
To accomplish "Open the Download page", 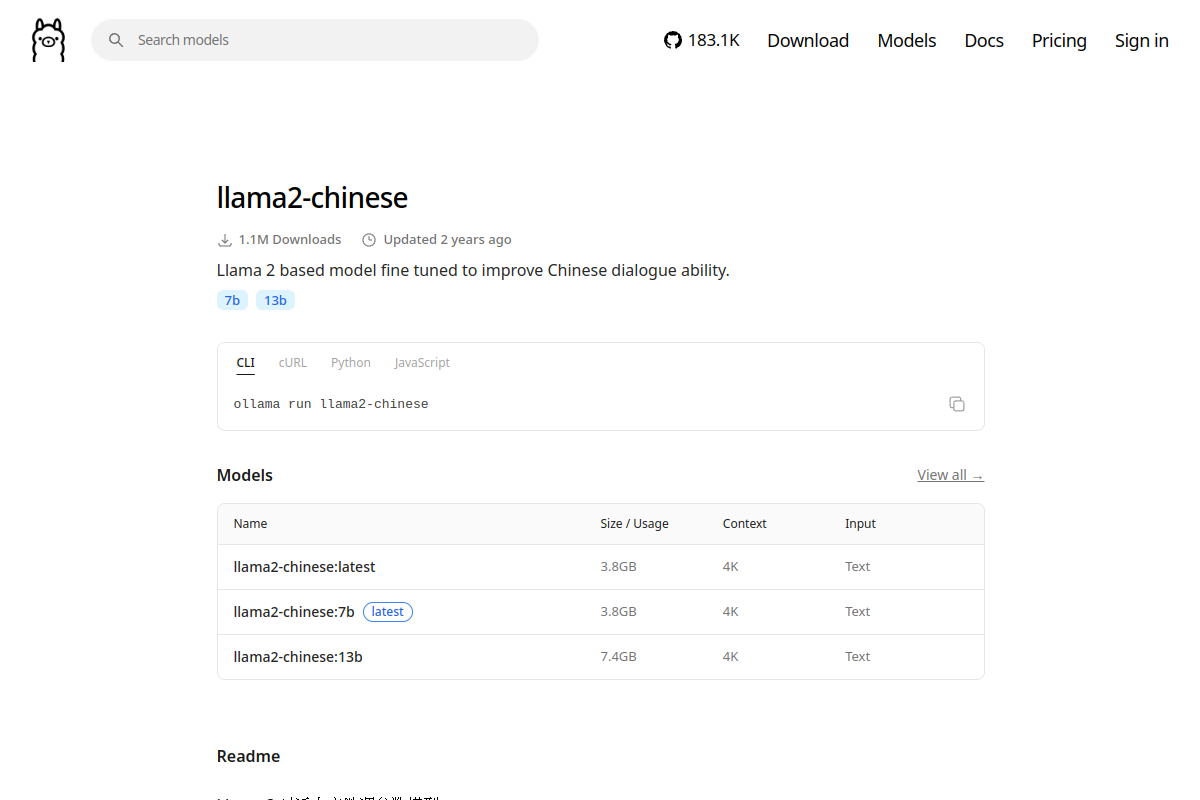I will click(x=808, y=40).
